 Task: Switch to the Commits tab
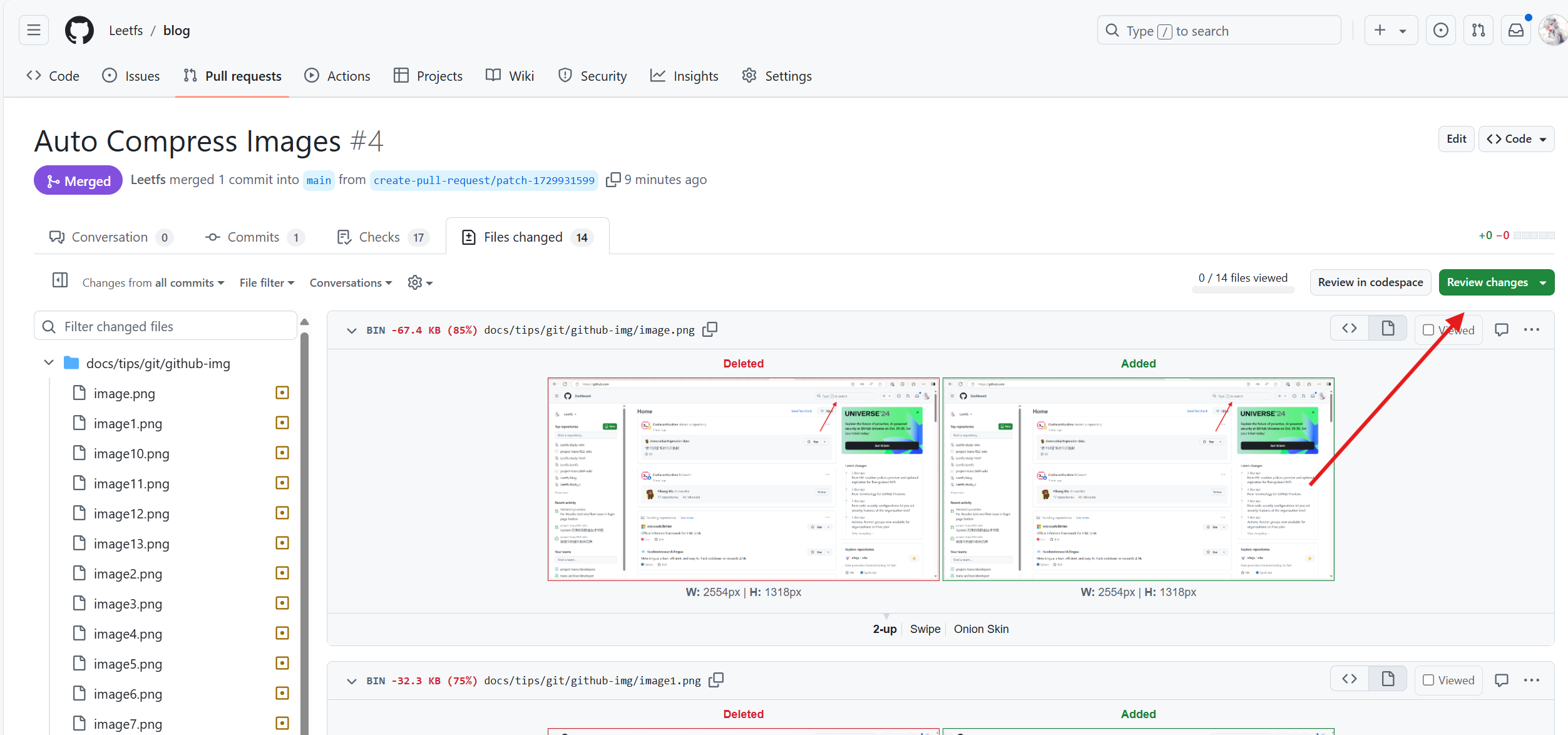pos(254,237)
